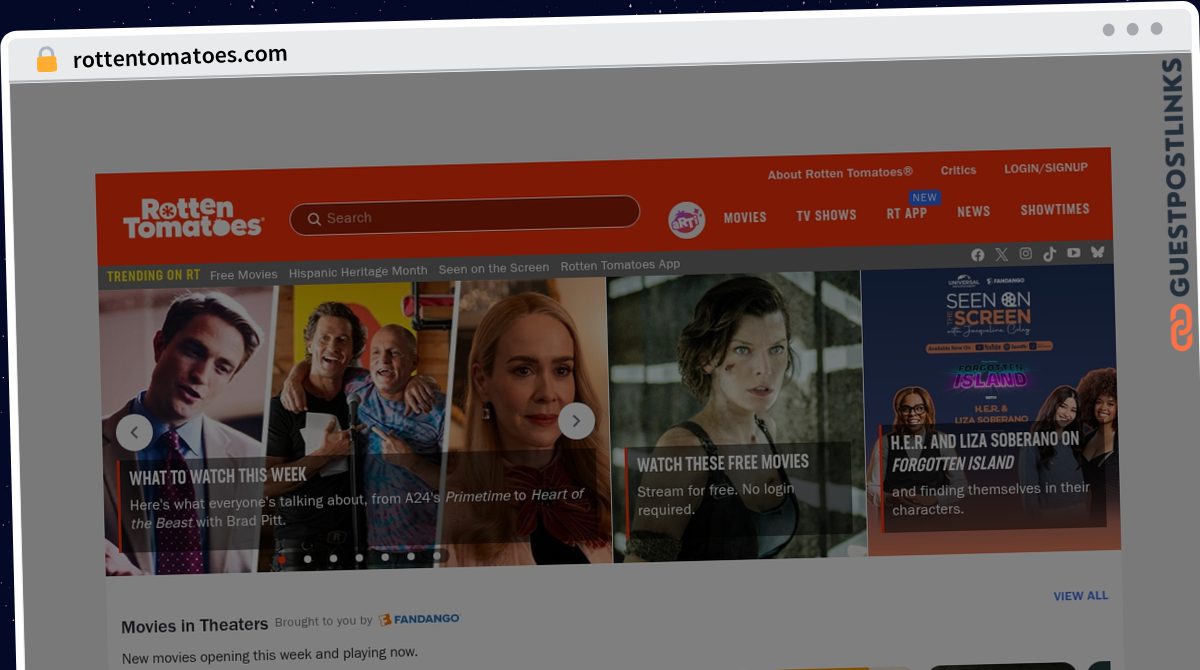The height and width of the screenshot is (670, 1200).
Task: Open the Bluesky butterfly icon
Action: 1097,253
